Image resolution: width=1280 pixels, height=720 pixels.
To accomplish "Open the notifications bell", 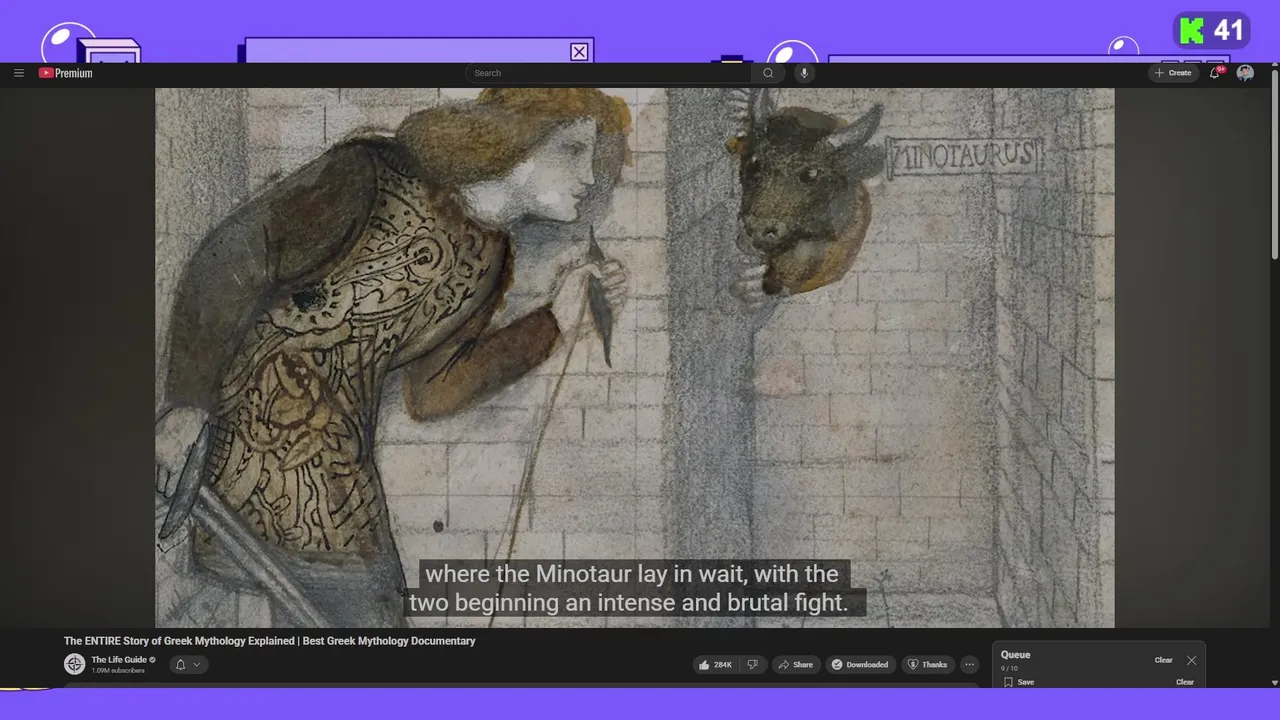I will coord(1216,73).
